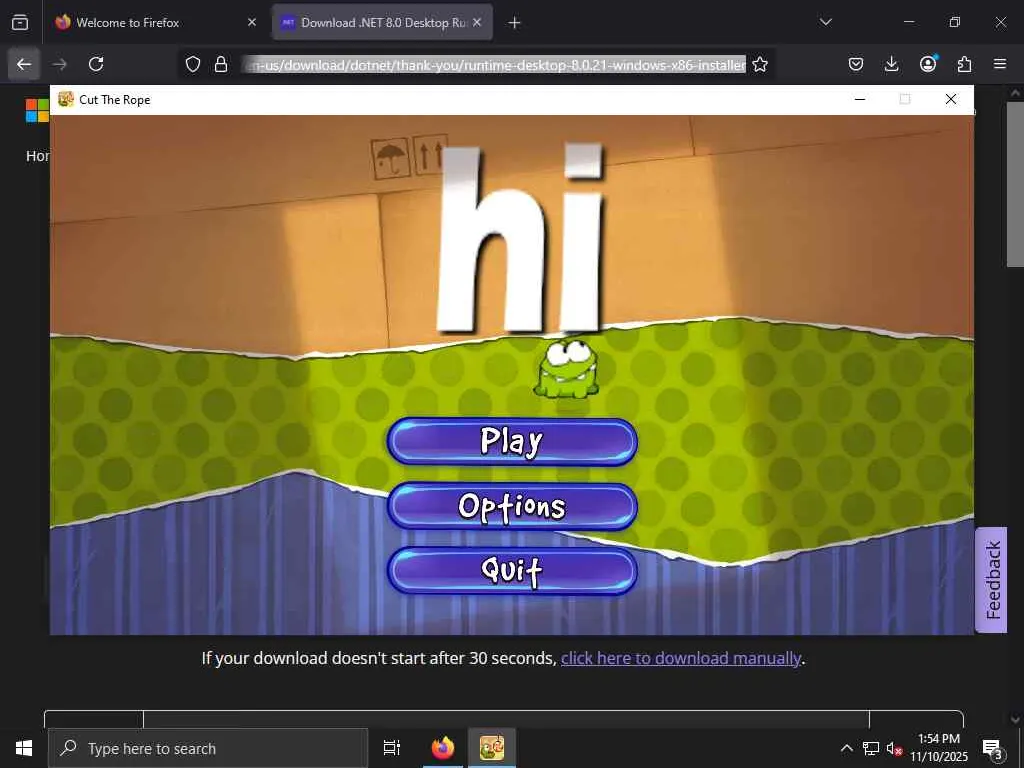The width and height of the screenshot is (1024, 768).
Task: Expand the list all tabs dropdown
Action: click(x=825, y=22)
